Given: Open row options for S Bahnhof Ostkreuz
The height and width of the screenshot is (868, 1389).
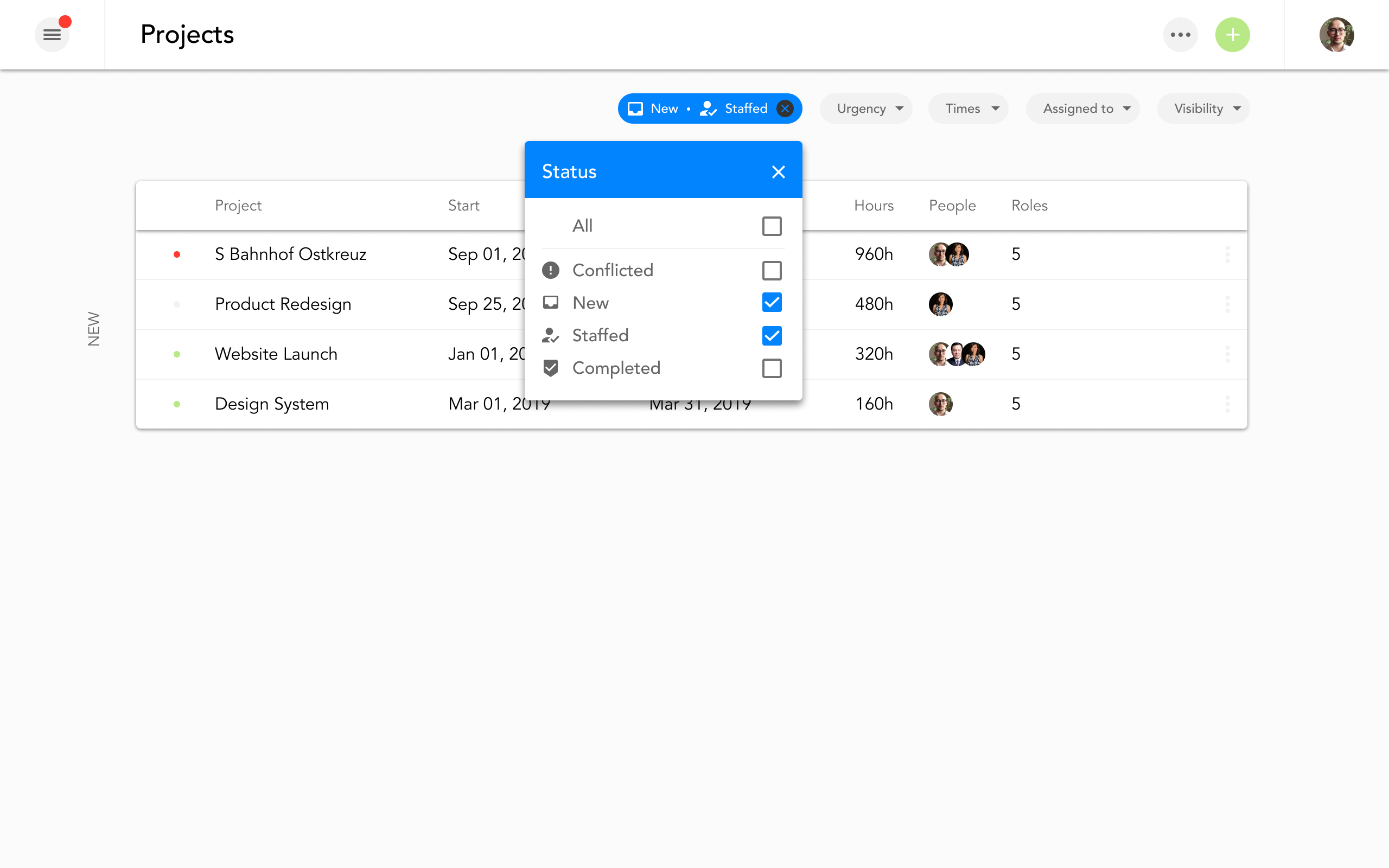Looking at the screenshot, I should (x=1227, y=254).
